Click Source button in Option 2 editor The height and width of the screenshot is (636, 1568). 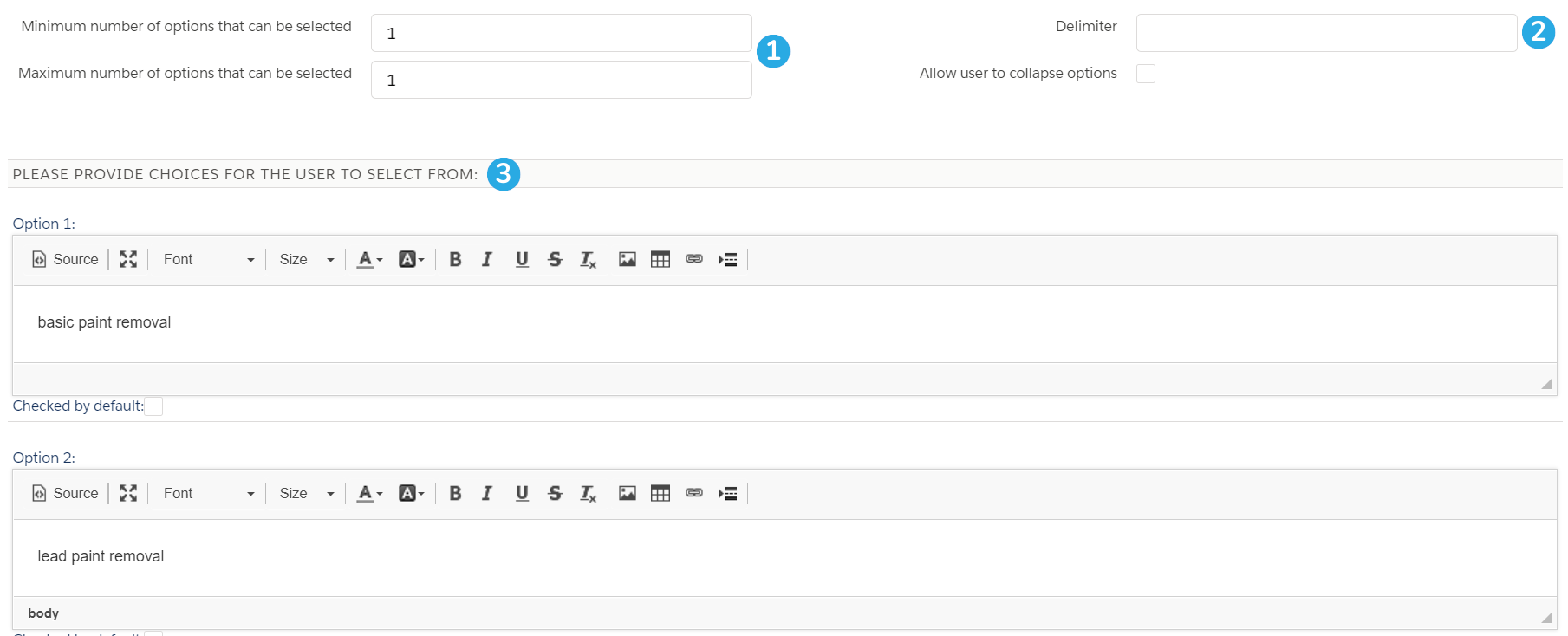coord(65,493)
